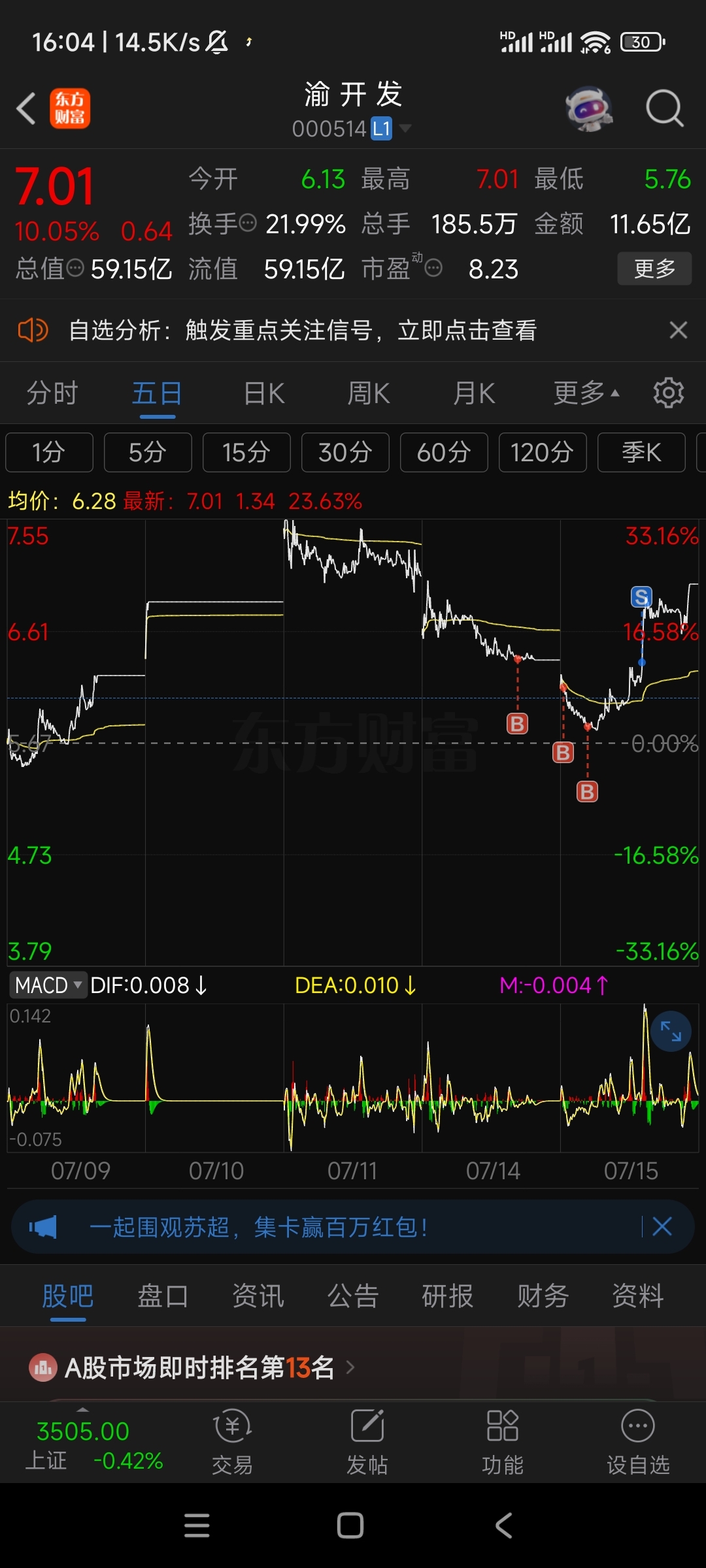Tap the info icon next to 市盈
The height and width of the screenshot is (1568, 706).
pos(434,268)
